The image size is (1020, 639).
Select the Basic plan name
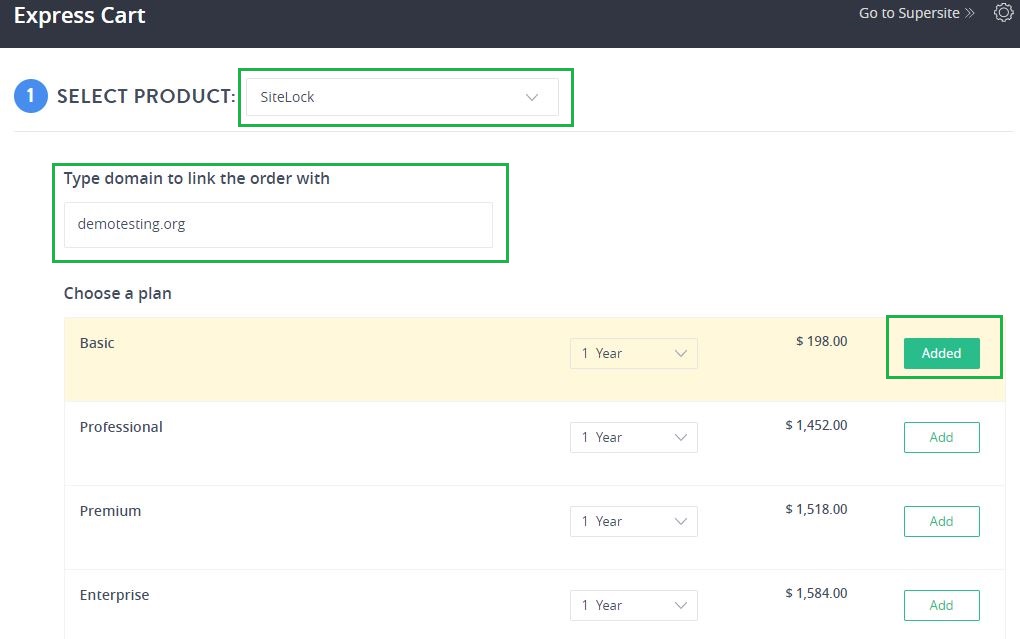[x=97, y=343]
